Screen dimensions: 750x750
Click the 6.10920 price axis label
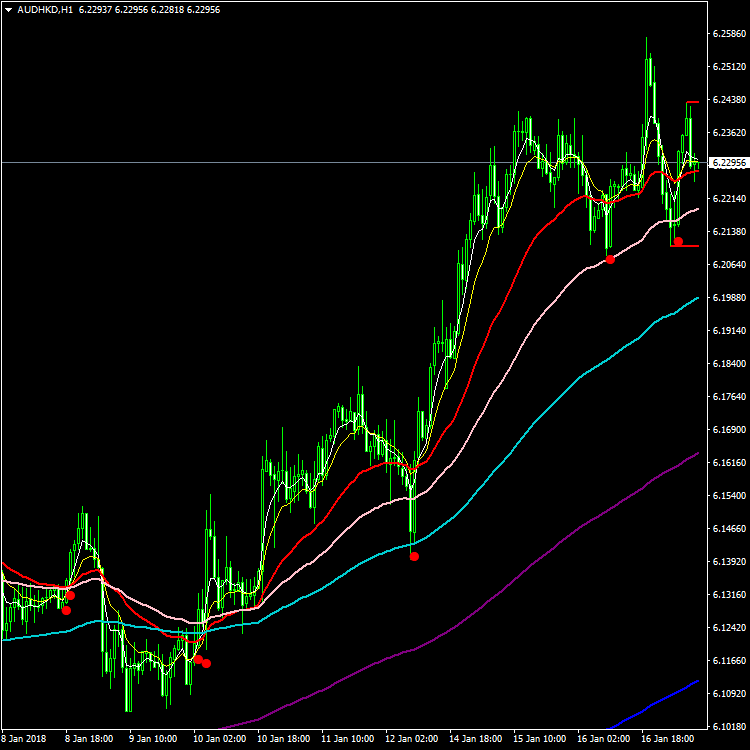[729, 694]
